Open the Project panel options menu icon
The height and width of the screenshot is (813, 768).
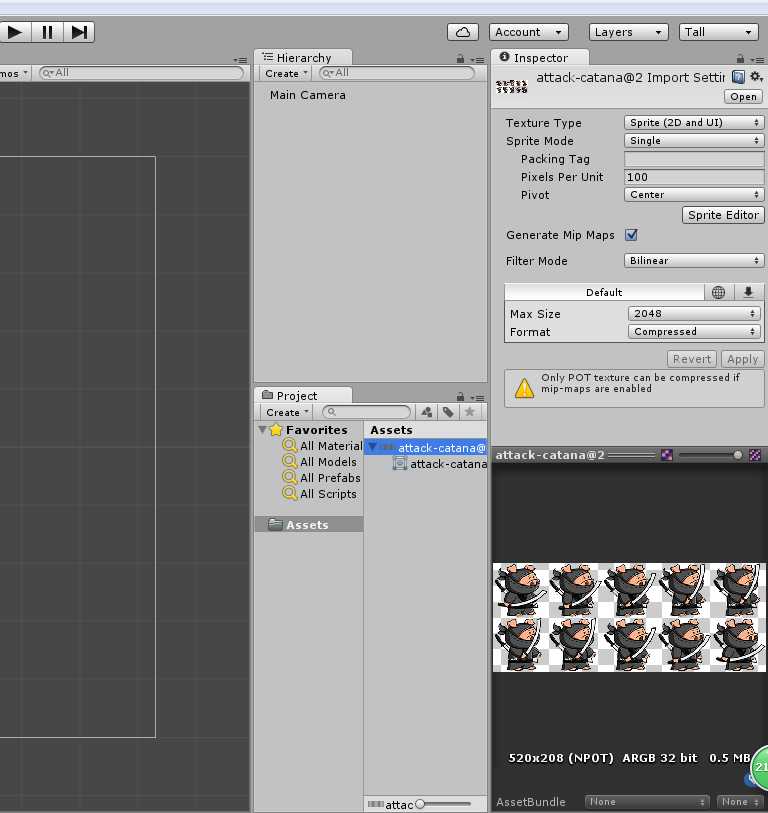(478, 398)
